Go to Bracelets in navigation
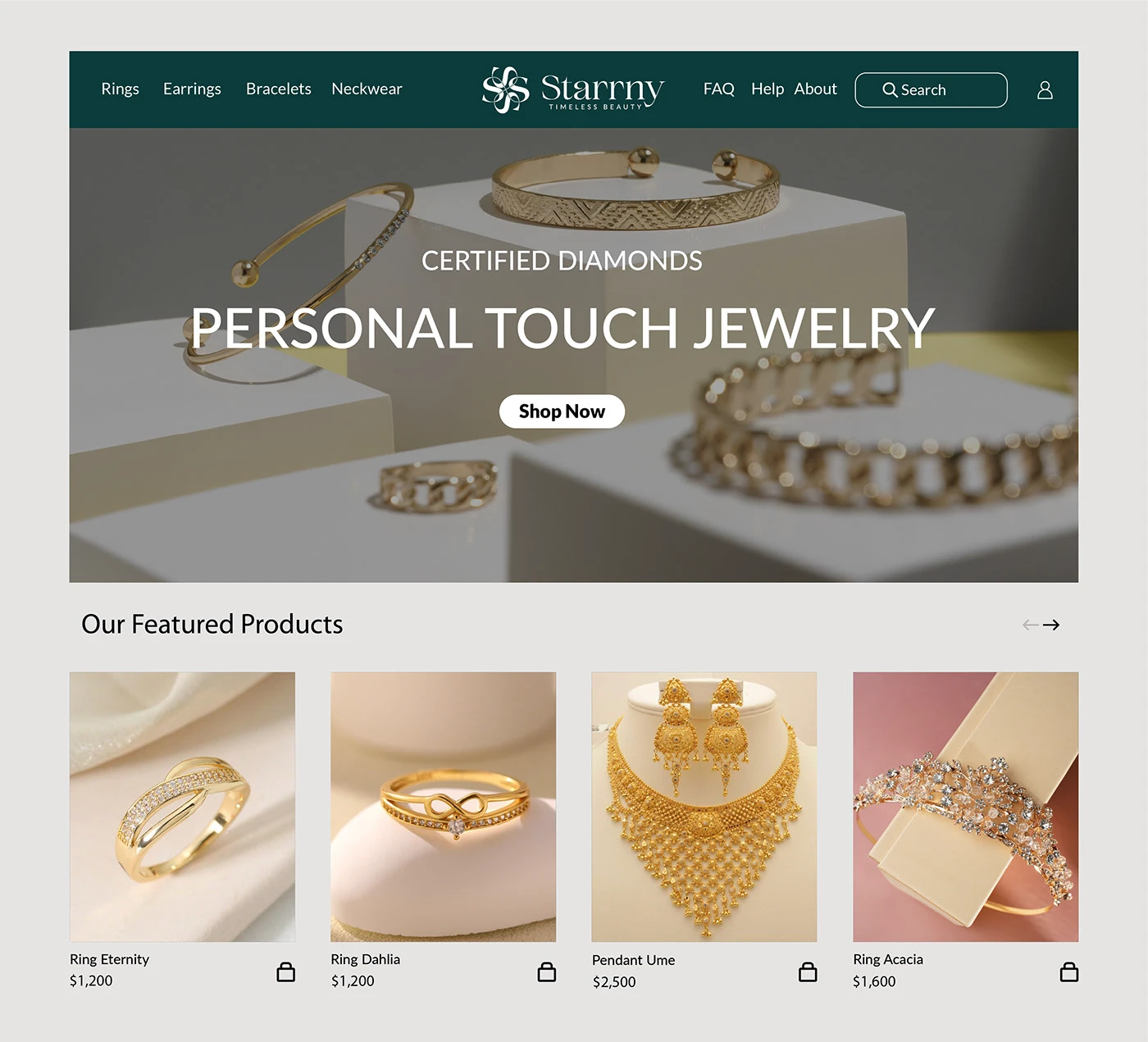Viewport: 1148px width, 1042px height. click(279, 89)
